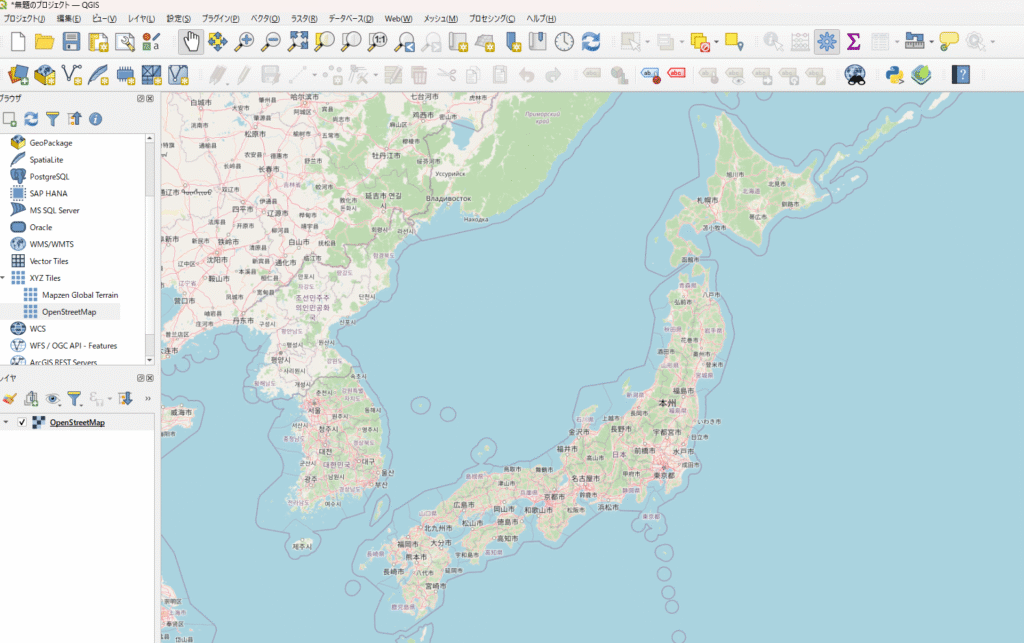
Task: Create a new project with the blank page icon
Action: [x=18, y=42]
